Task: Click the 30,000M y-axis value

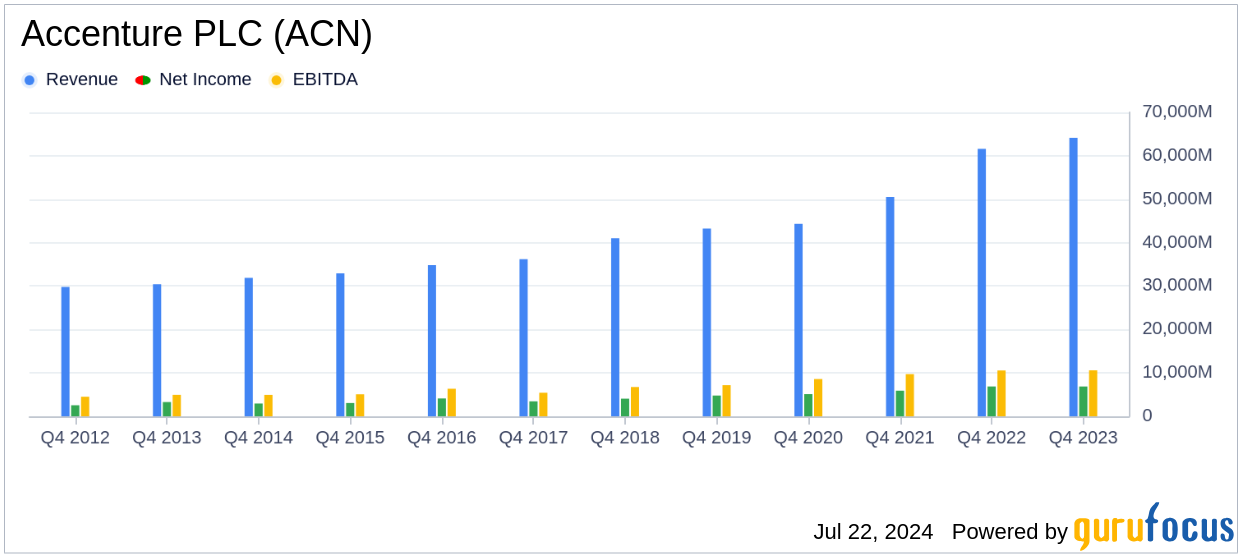Action: (1177, 285)
